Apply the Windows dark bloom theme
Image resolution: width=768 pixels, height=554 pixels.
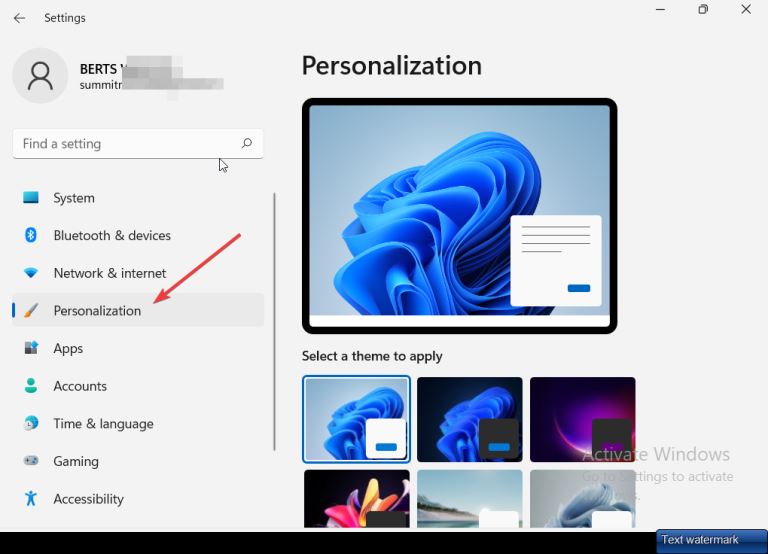pyautogui.click(x=470, y=419)
